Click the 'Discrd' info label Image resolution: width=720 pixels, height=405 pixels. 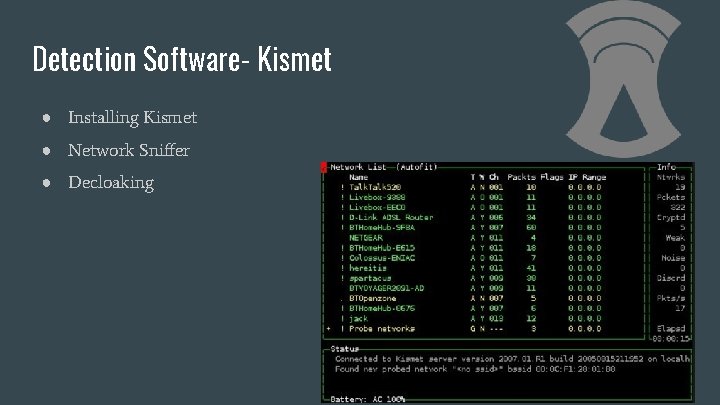(x=671, y=278)
